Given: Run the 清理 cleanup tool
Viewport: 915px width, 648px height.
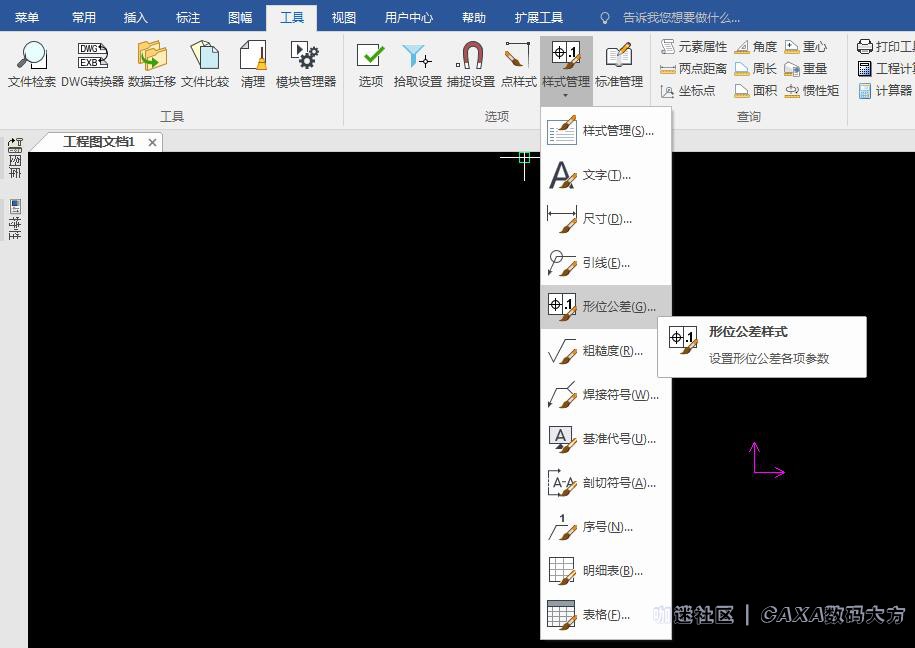Looking at the screenshot, I should (x=253, y=64).
